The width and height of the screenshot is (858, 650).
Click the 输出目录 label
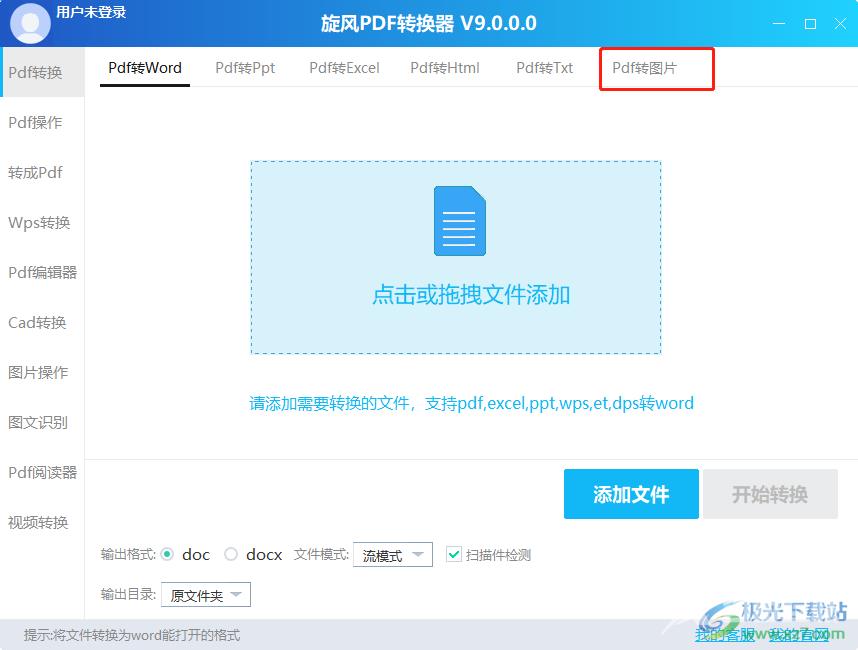point(128,594)
